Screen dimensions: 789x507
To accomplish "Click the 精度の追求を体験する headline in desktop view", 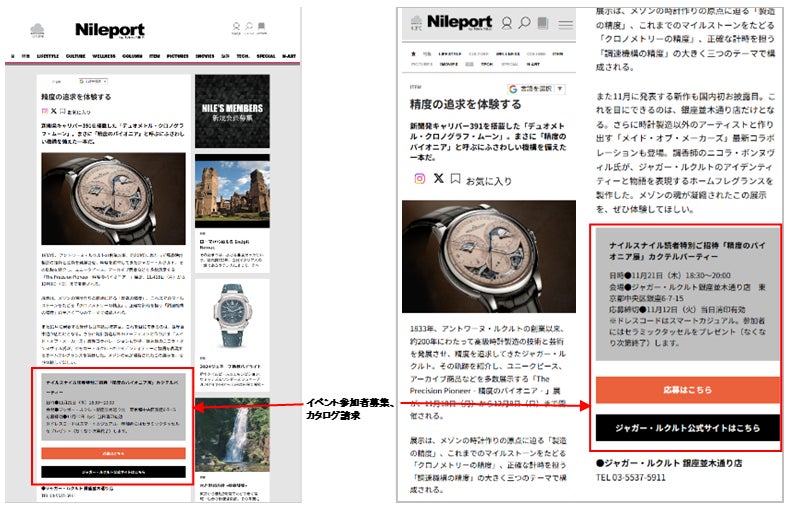I will 76,97.
